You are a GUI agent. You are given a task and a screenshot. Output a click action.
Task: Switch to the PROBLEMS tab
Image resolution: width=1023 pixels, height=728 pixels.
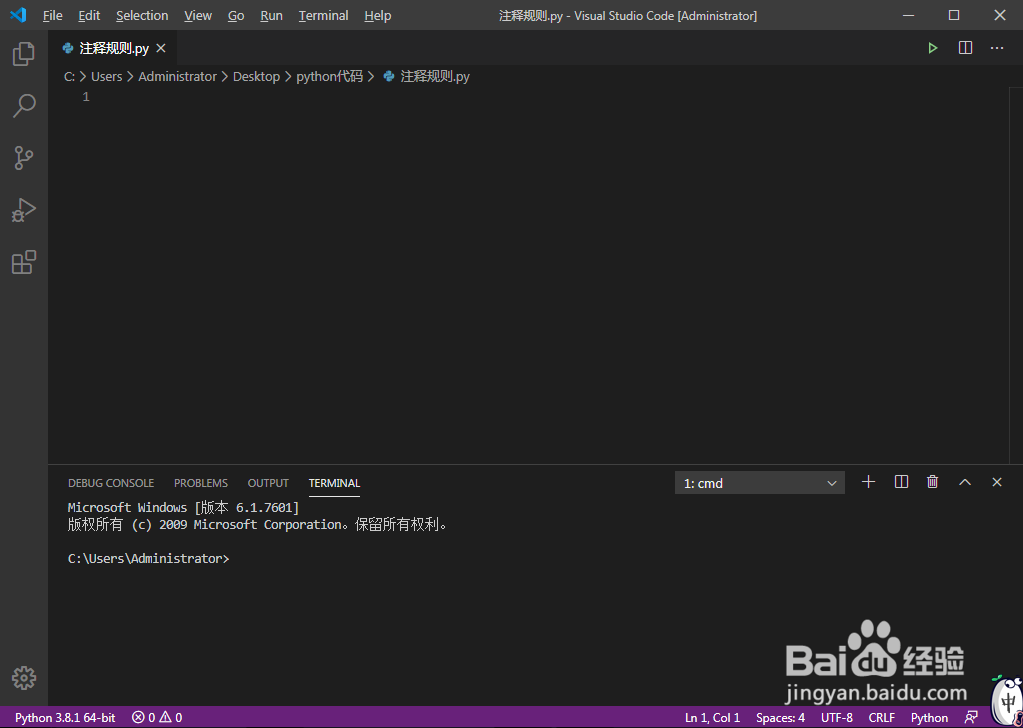coord(201,483)
